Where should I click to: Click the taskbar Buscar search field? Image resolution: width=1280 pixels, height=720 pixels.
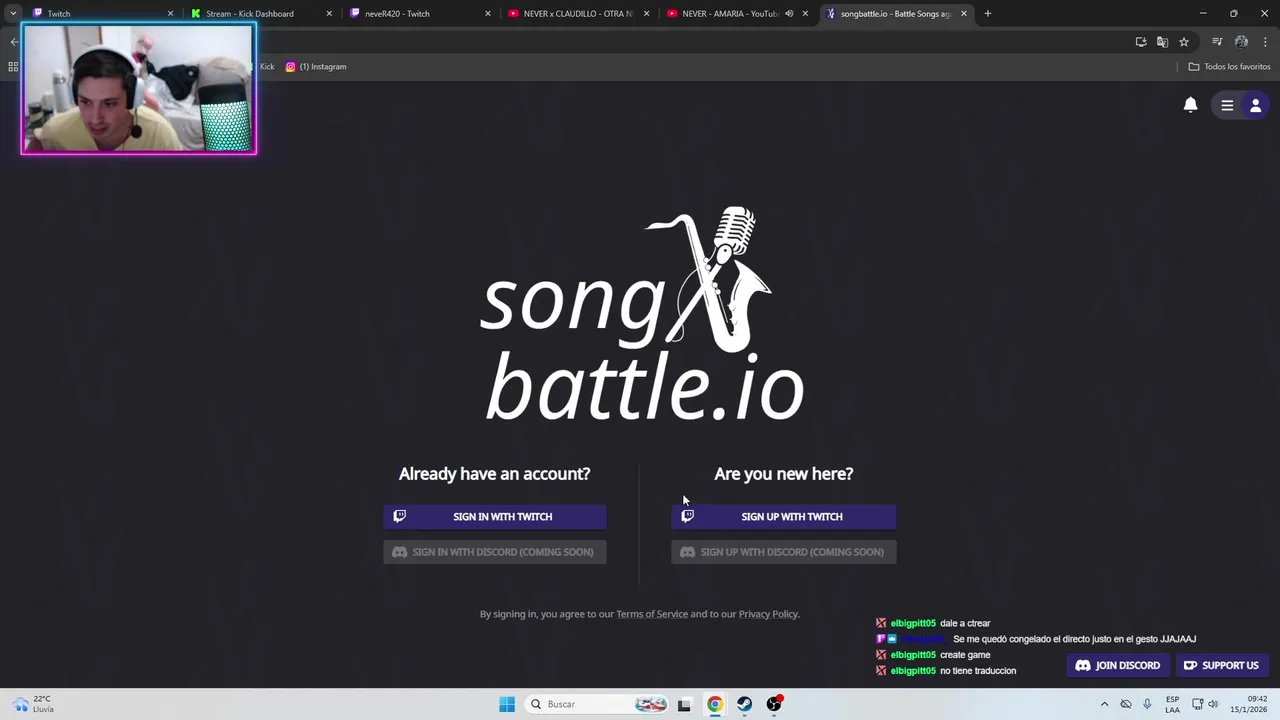coord(598,704)
